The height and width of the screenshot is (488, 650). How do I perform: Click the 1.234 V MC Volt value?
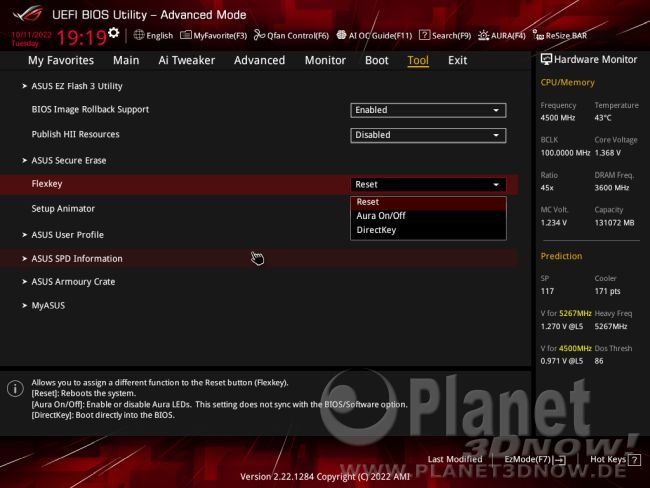tap(553, 223)
